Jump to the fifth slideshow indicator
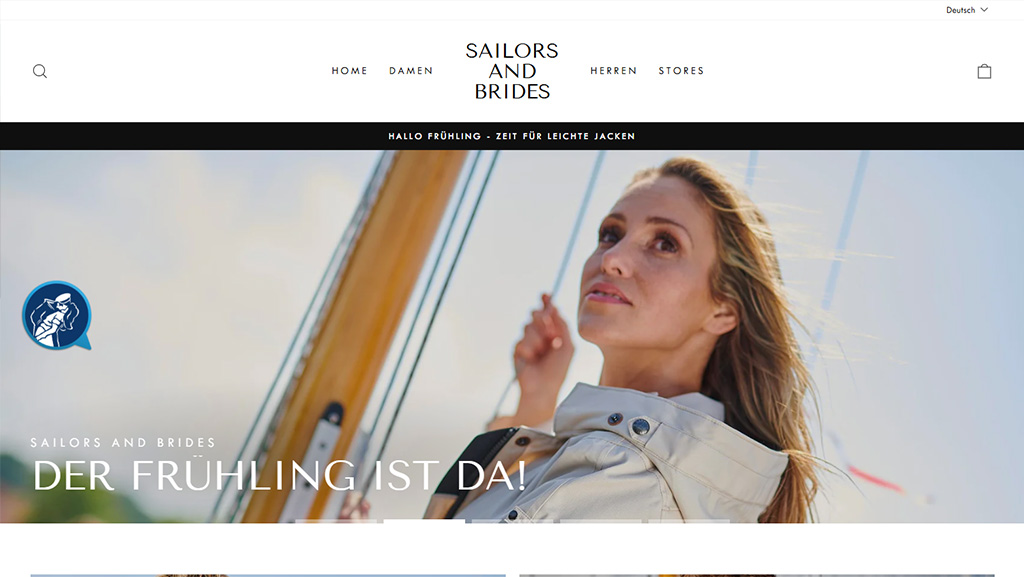The height and width of the screenshot is (577, 1024). [689, 521]
